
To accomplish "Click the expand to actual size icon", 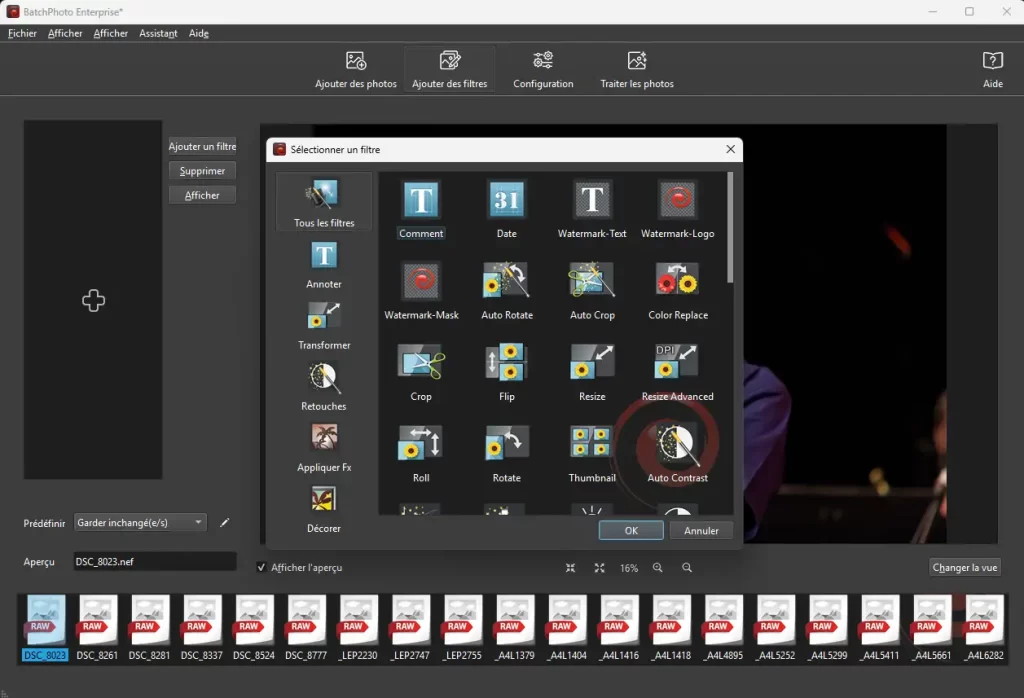I will [x=600, y=567].
